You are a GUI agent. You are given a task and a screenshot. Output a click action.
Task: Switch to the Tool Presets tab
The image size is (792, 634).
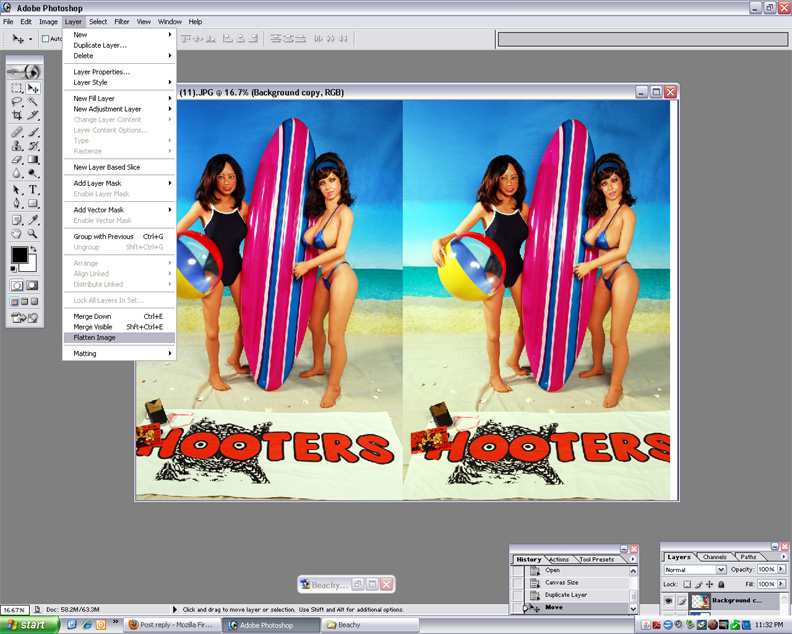point(597,559)
